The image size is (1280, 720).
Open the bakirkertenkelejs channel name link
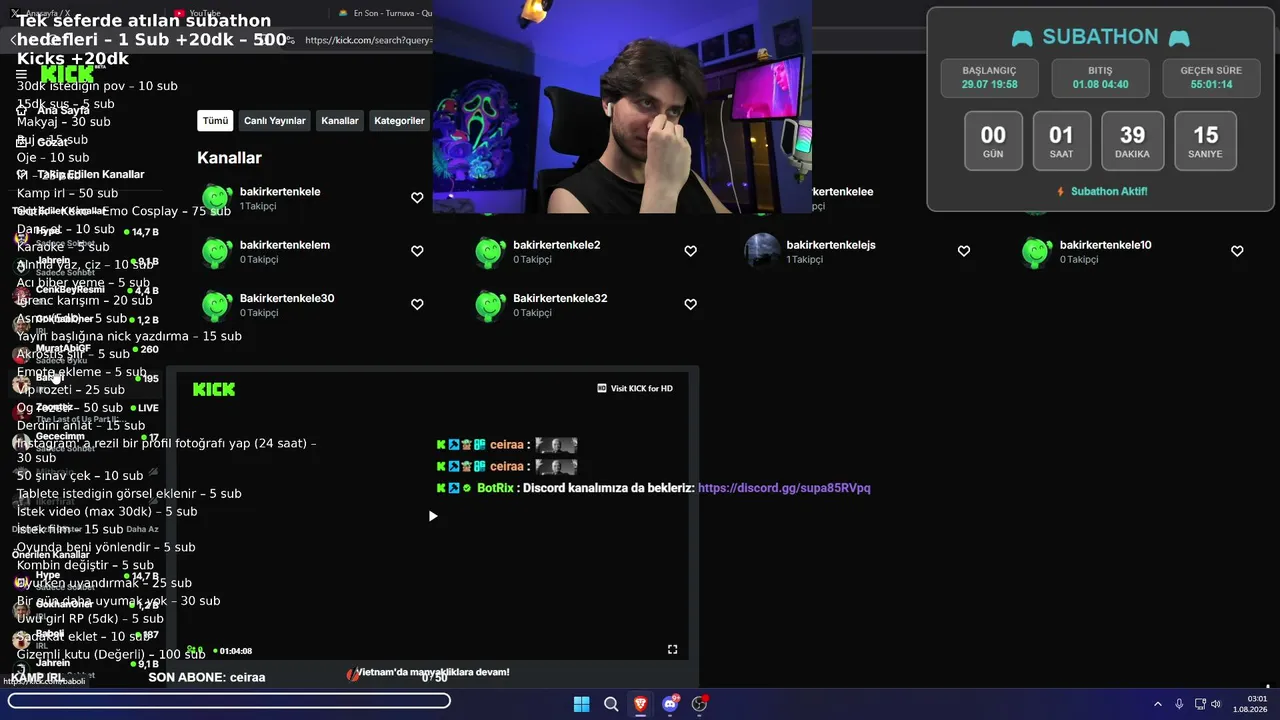831,245
